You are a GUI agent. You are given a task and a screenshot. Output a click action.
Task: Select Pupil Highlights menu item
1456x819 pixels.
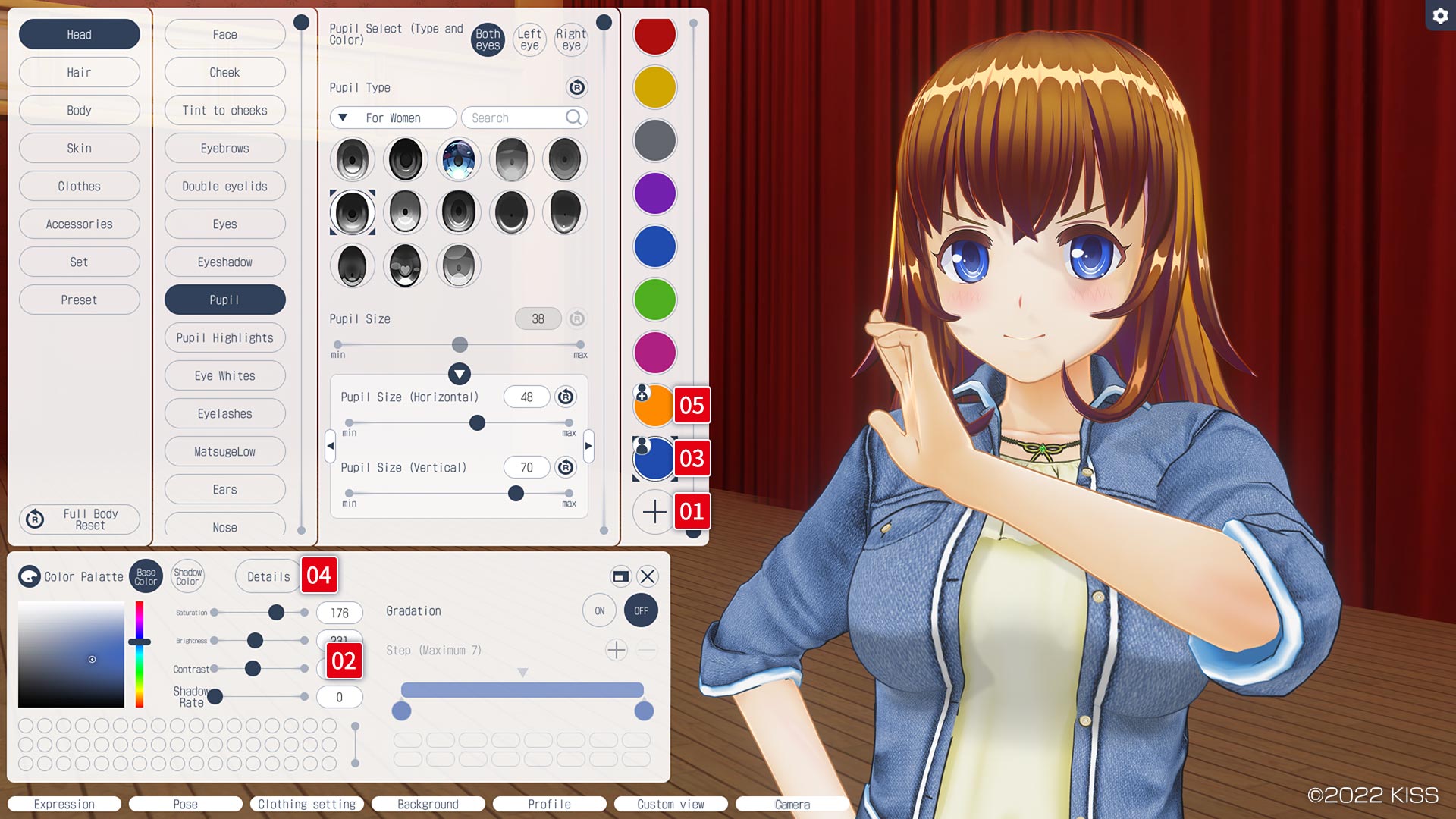(x=224, y=337)
